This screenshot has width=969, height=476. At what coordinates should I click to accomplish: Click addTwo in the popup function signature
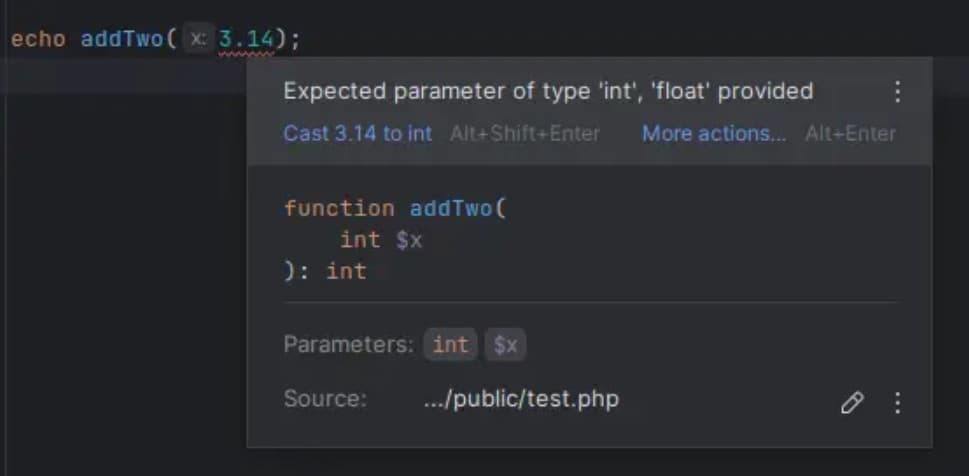(453, 208)
